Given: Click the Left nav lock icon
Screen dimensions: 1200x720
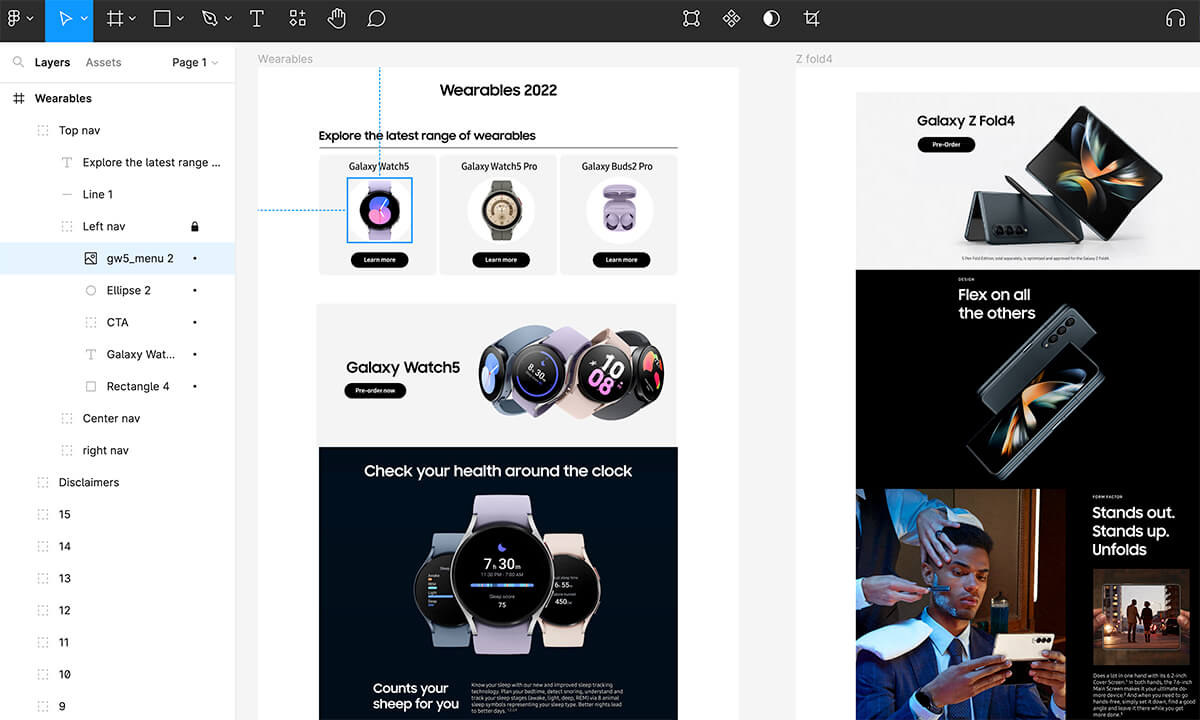Looking at the screenshot, I should (195, 226).
